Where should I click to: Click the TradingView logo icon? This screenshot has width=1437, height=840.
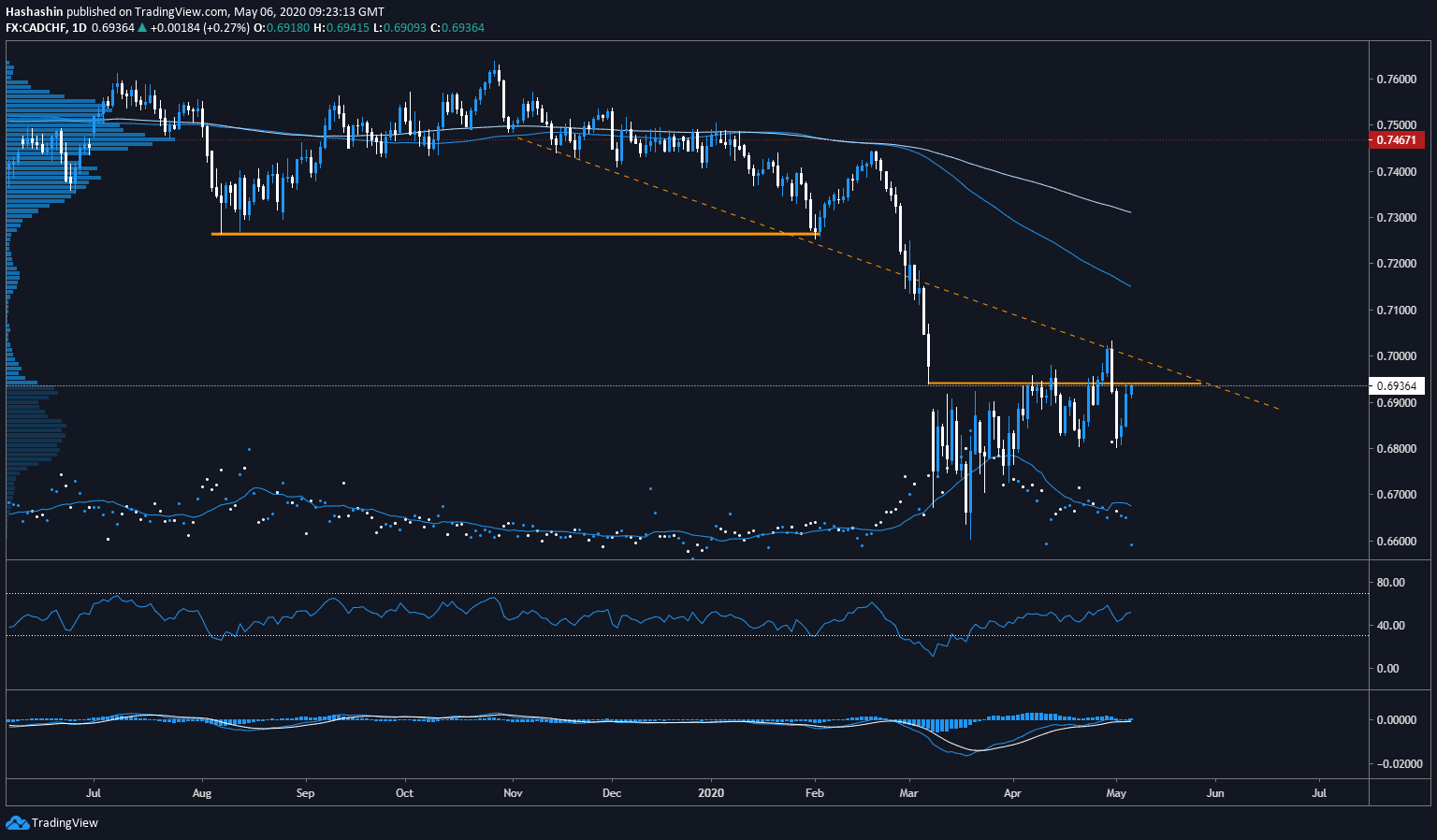(x=17, y=822)
